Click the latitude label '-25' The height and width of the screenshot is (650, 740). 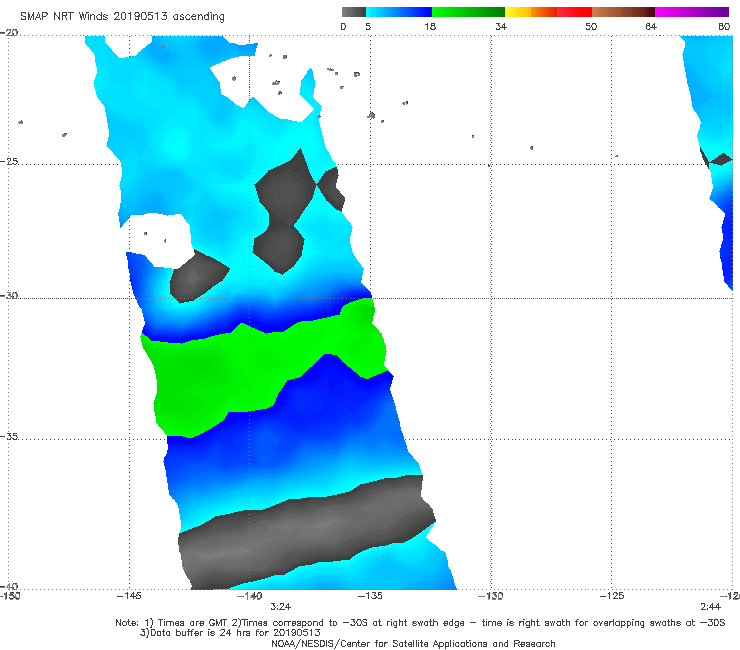pyautogui.click(x=9, y=161)
